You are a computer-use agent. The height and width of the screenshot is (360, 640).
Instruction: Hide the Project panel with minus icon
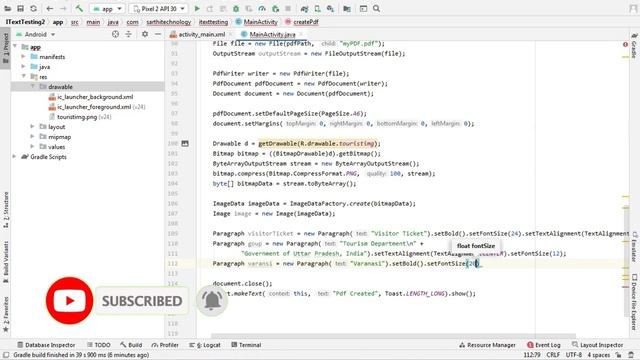point(158,35)
